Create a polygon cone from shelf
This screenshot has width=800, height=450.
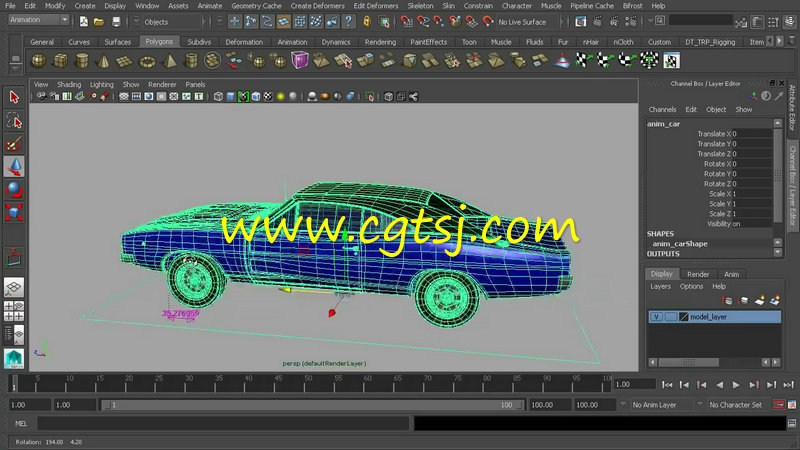click(x=104, y=61)
